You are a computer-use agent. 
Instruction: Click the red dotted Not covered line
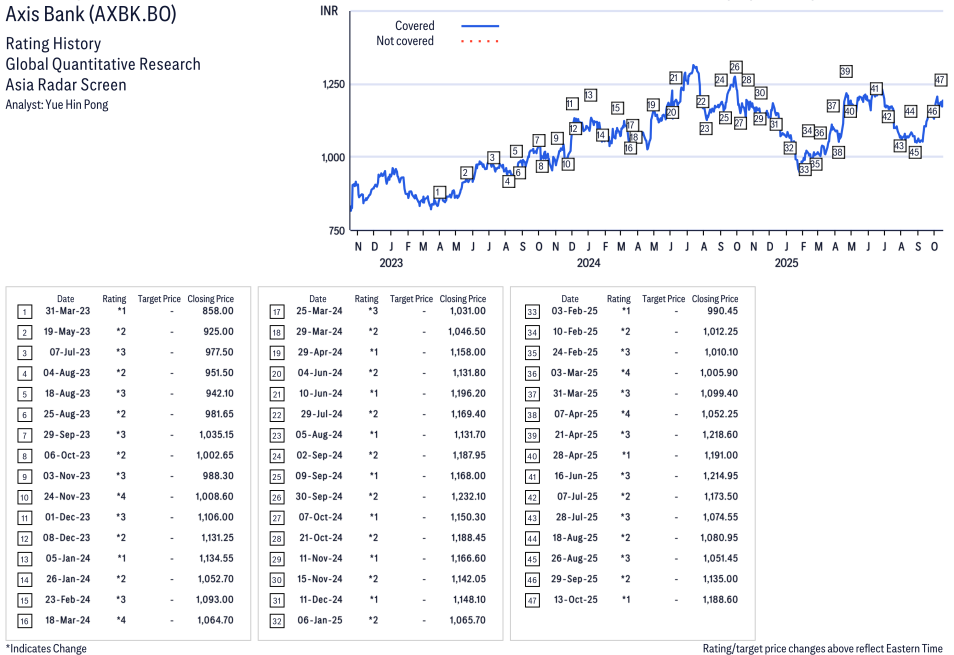(x=479, y=42)
